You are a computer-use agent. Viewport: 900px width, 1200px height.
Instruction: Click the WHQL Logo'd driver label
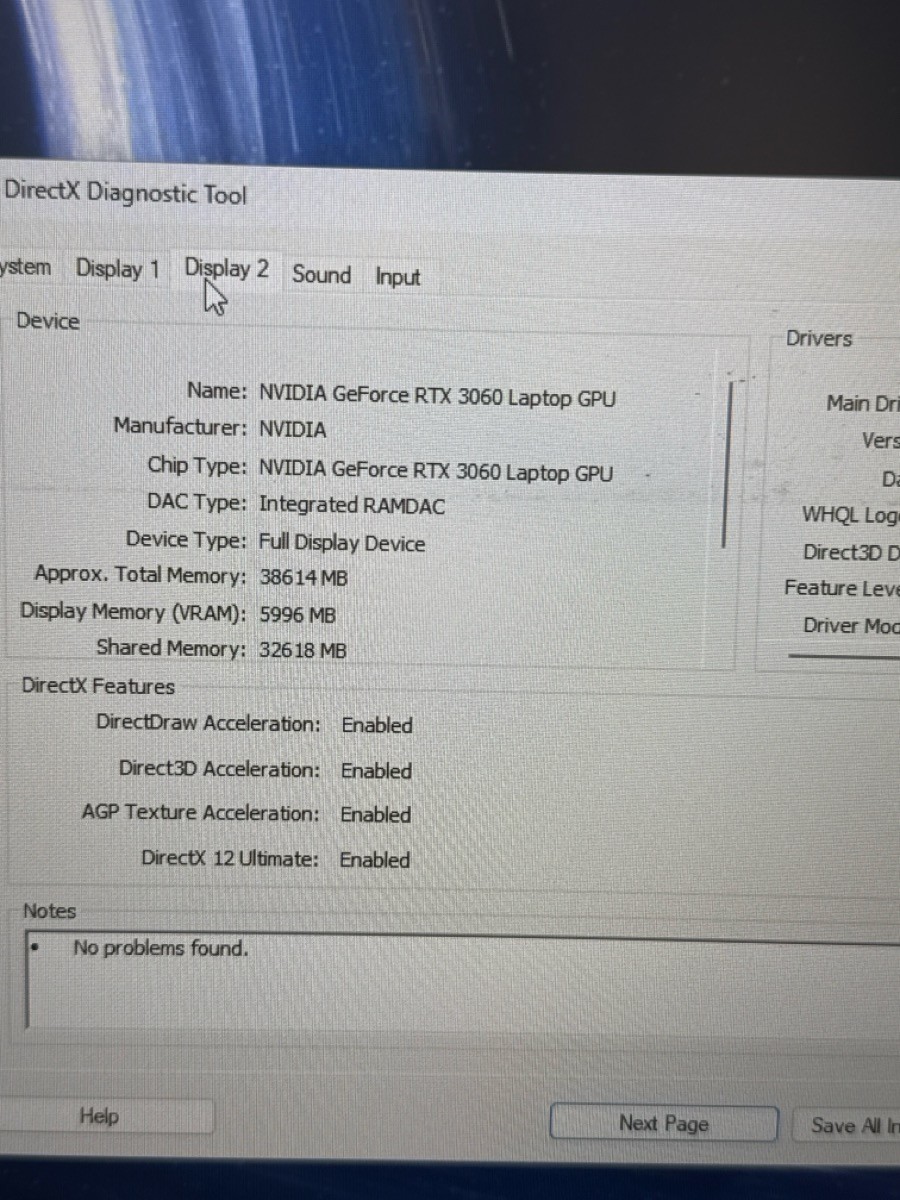(x=851, y=515)
